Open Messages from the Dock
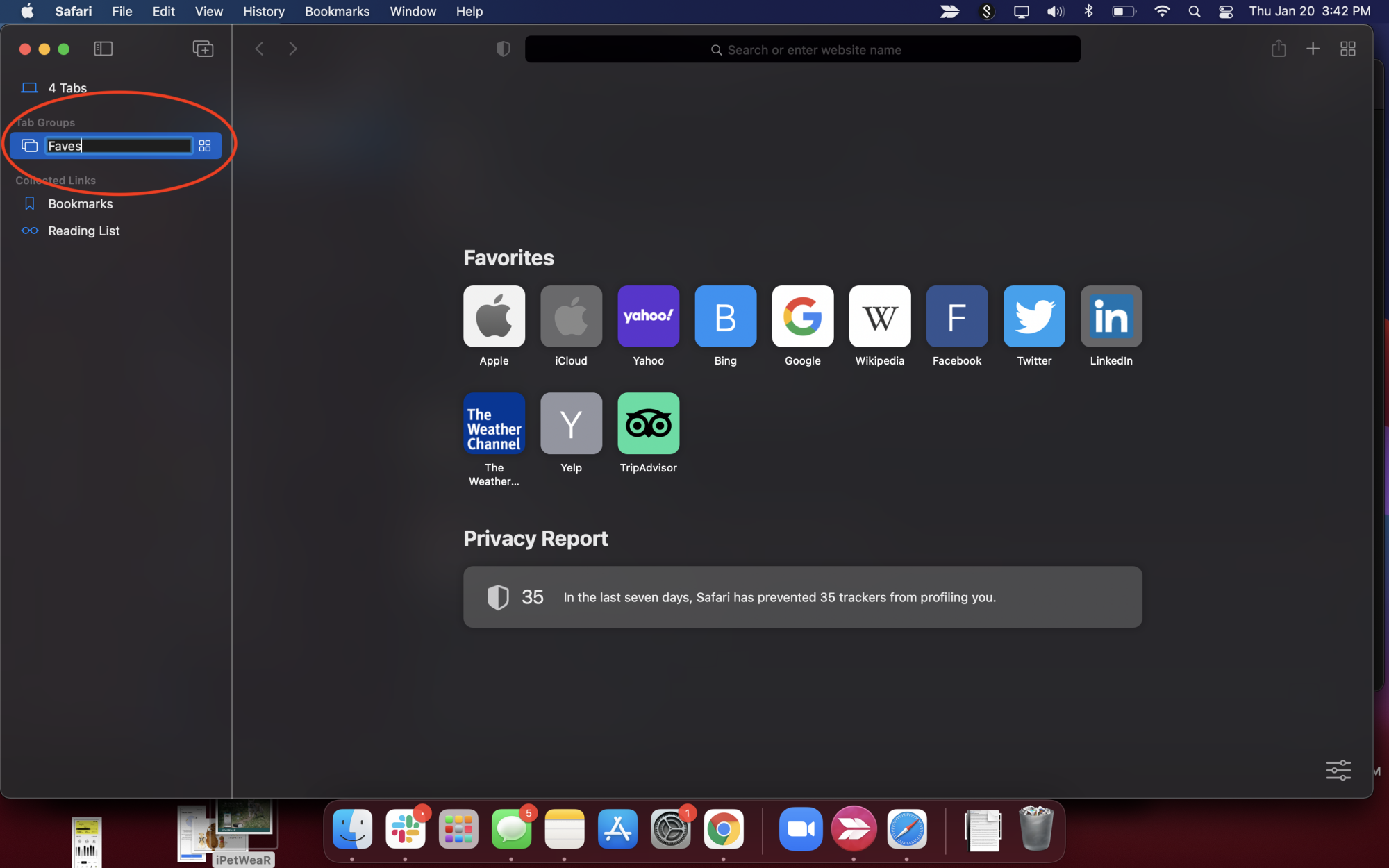The width and height of the screenshot is (1389, 868). [511, 828]
